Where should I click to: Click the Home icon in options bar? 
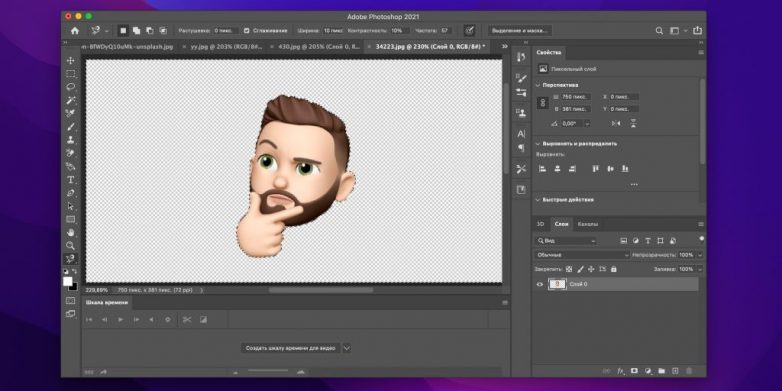tap(75, 31)
